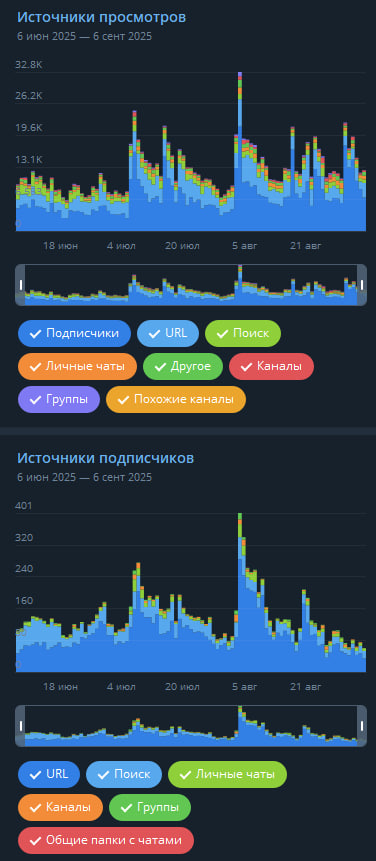The width and height of the screenshot is (376, 861).
Task: Click the Источники просмотров heading
Action: point(102,17)
